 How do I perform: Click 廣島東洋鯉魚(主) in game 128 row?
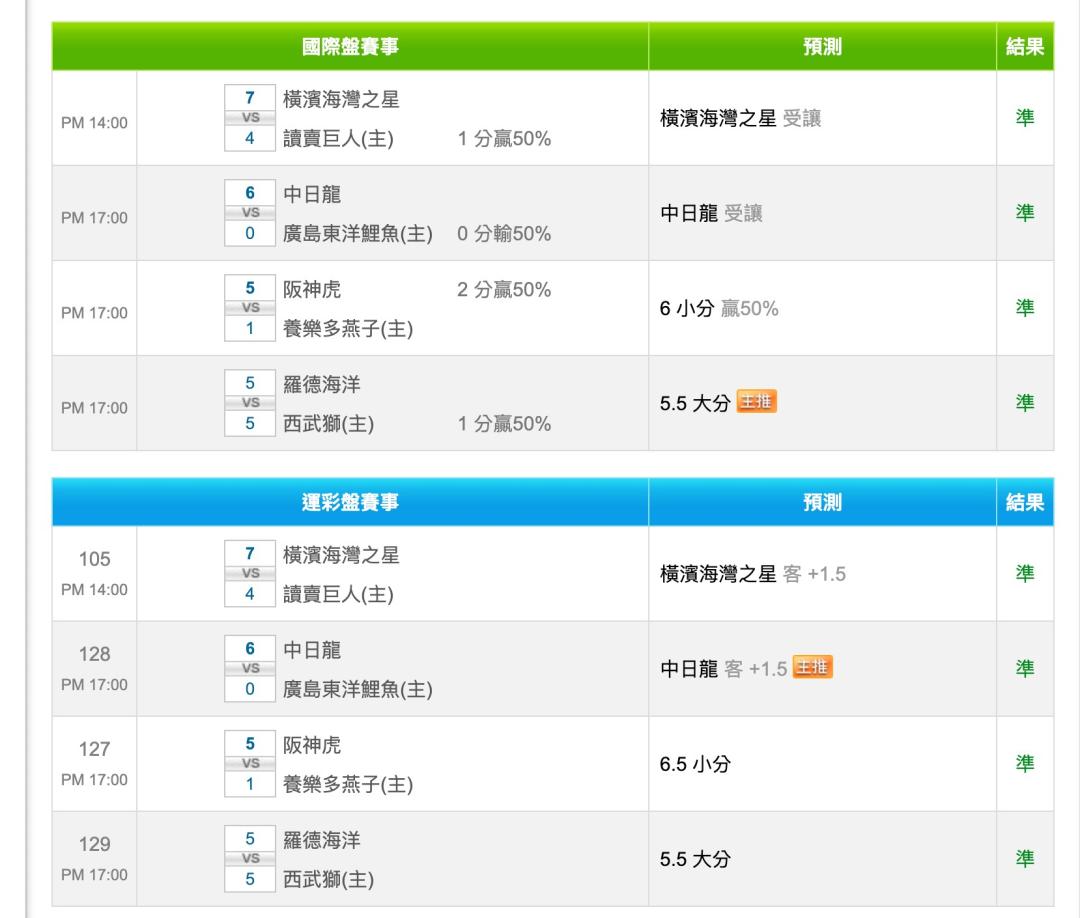pyautogui.click(x=357, y=690)
